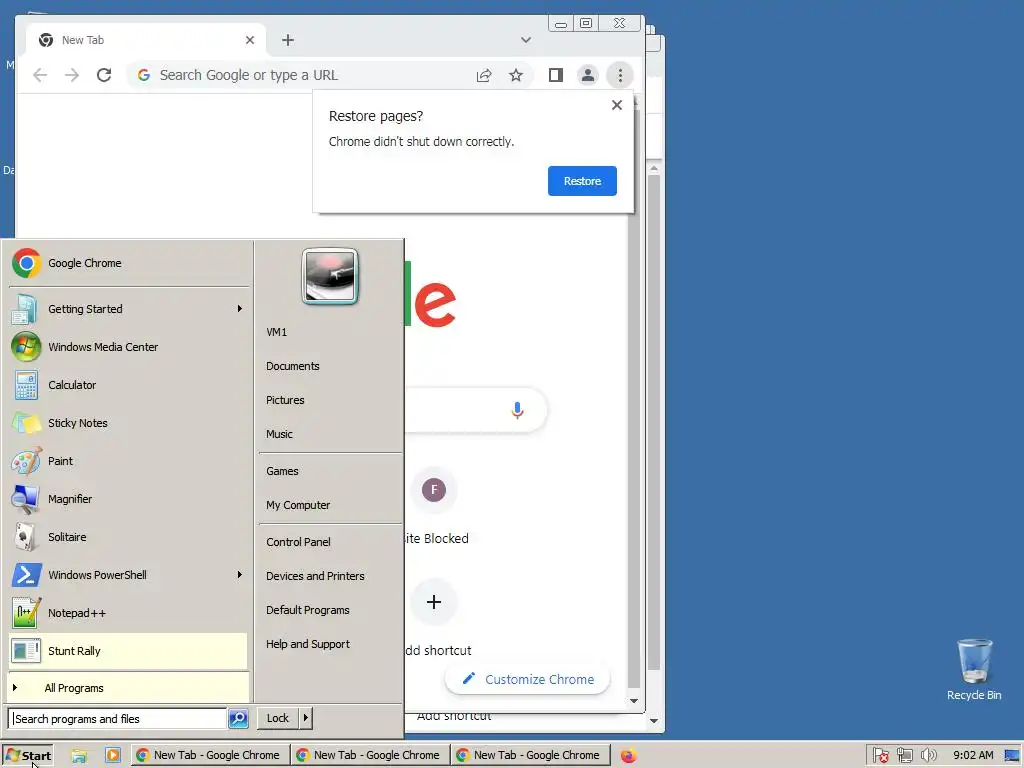Switch to first New Tab Chrome taskbar button

[209, 756]
